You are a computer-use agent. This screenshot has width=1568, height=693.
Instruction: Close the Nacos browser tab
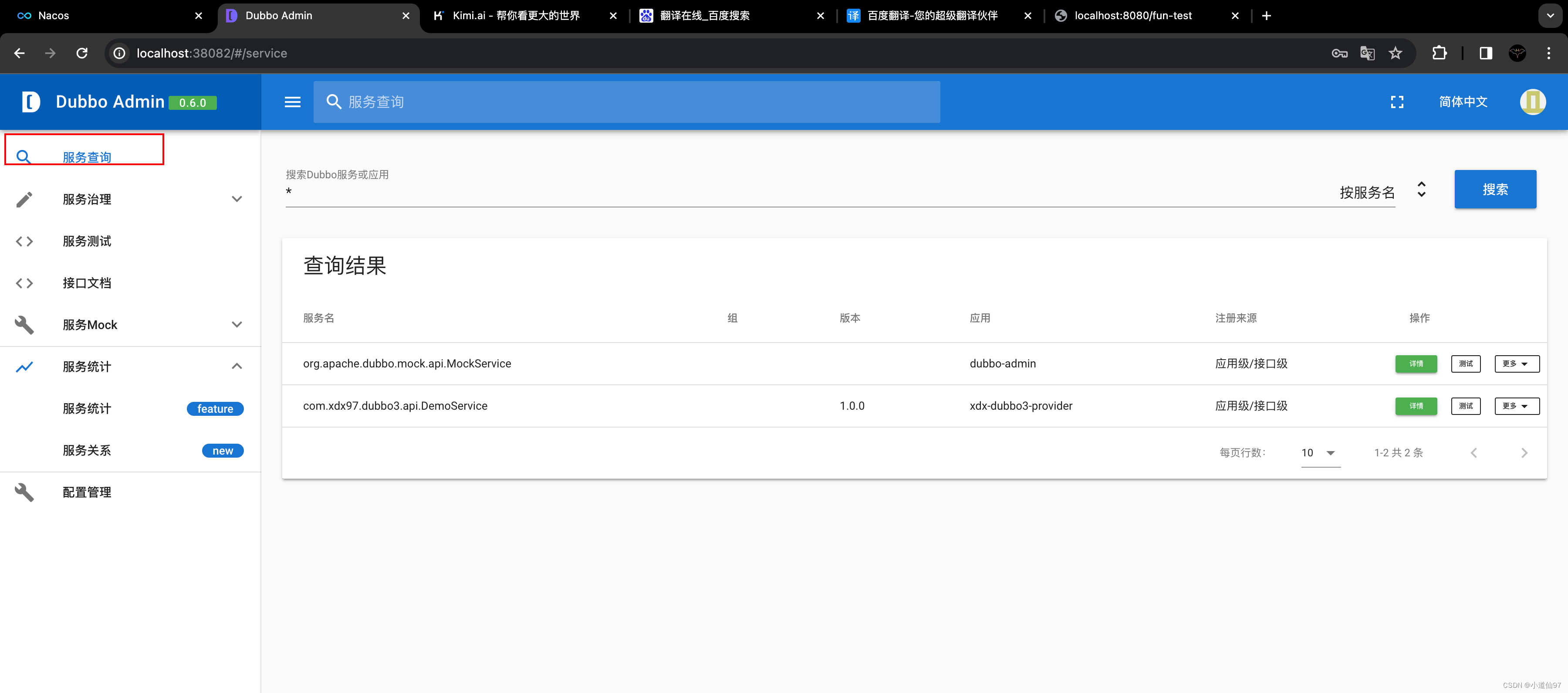[199, 16]
